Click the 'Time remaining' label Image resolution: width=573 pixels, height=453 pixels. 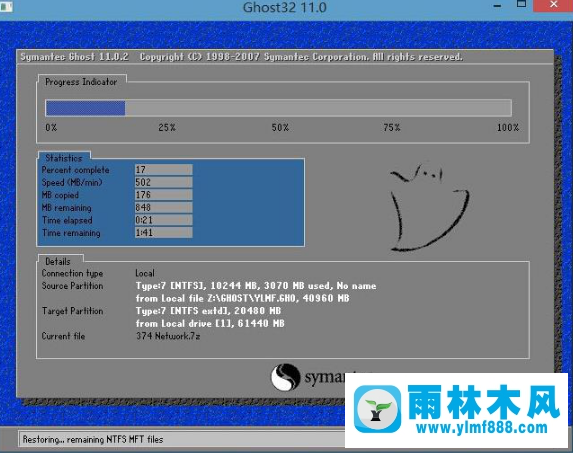[x=71, y=233]
